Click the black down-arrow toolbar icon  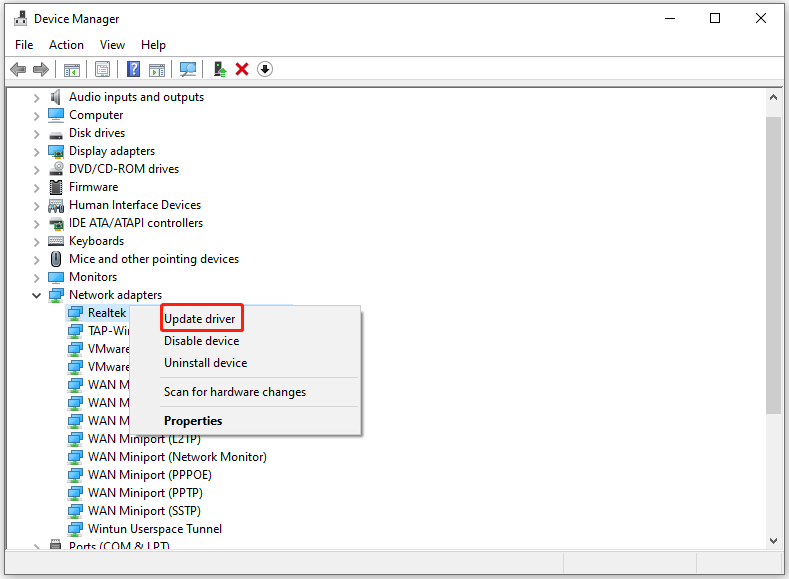[265, 69]
